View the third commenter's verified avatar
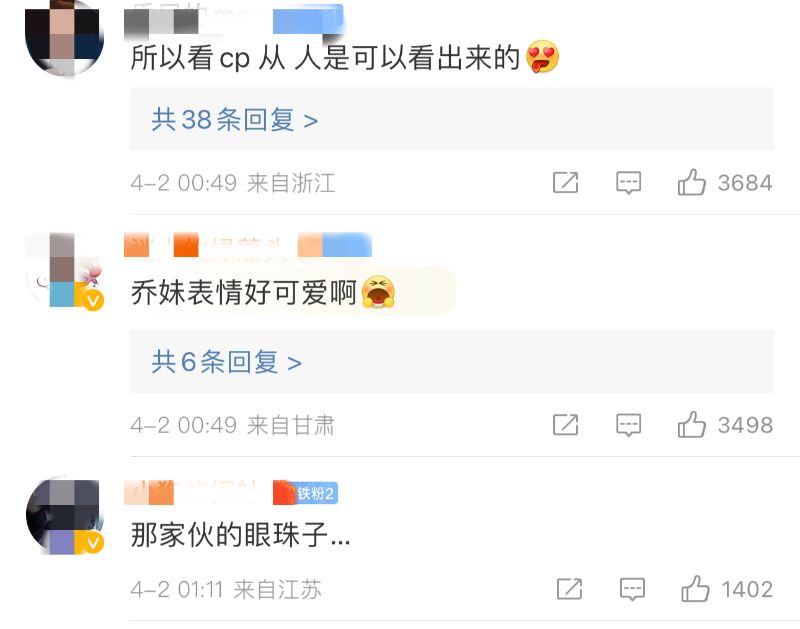Image resolution: width=800 pixels, height=629 pixels. click(64, 515)
